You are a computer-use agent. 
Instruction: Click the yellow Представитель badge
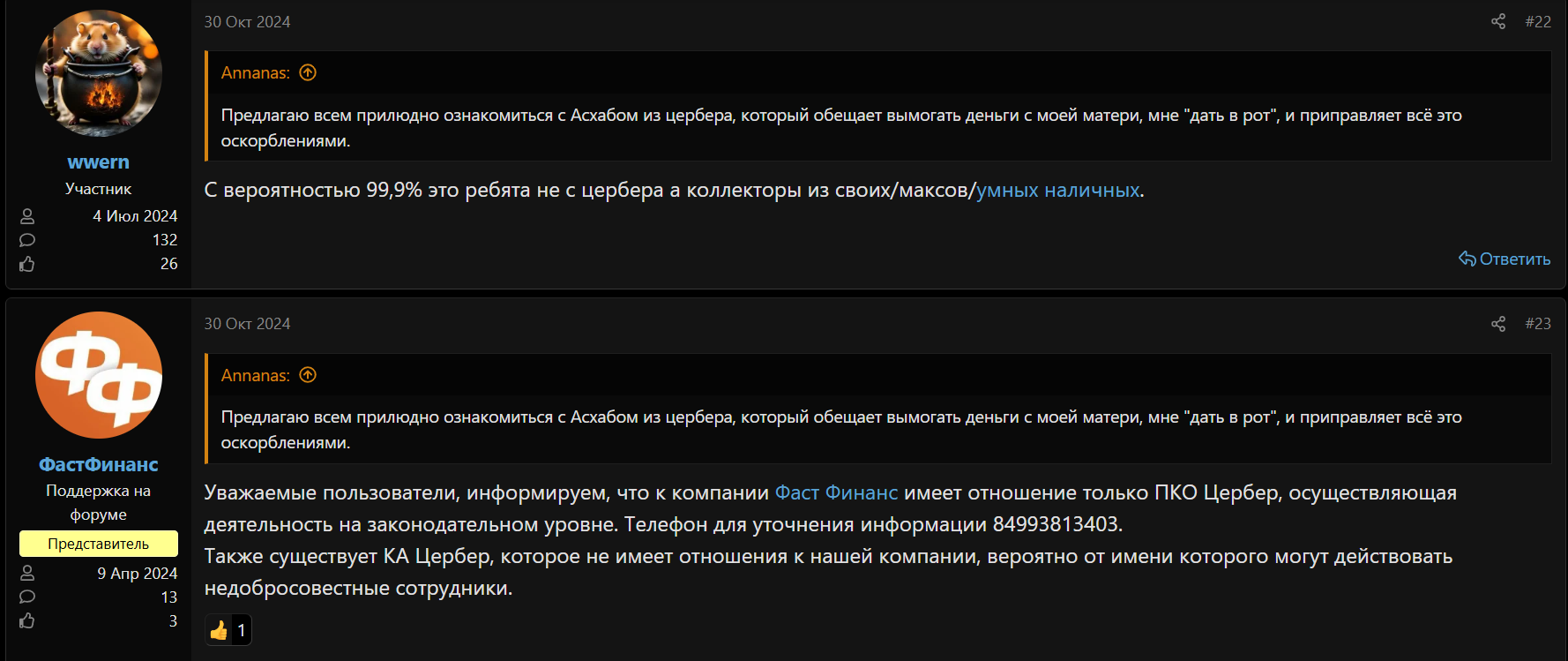pos(98,544)
